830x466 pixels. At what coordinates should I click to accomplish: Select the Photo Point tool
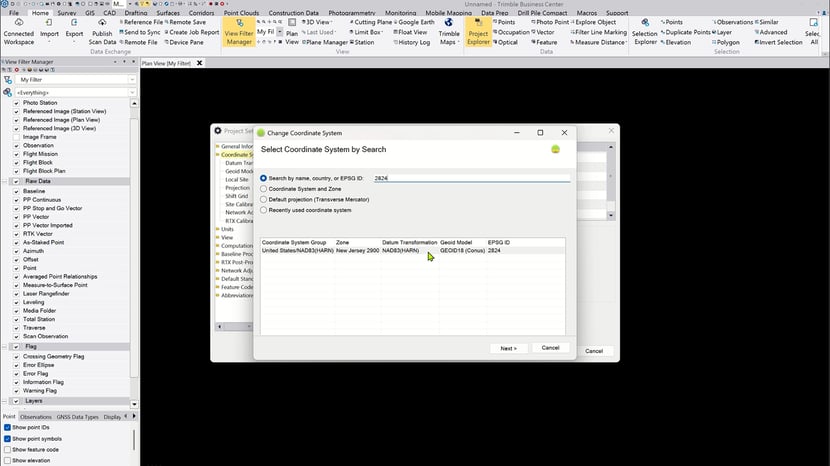(550, 22)
